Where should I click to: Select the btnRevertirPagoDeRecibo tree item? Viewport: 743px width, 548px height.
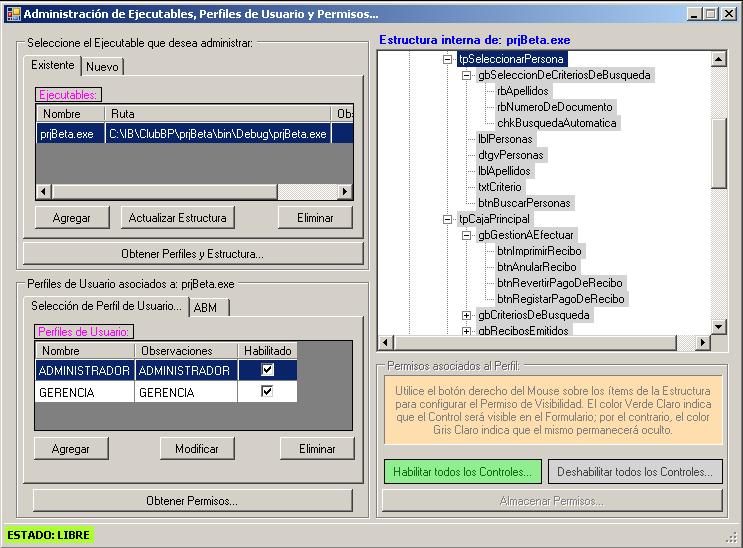tap(560, 283)
